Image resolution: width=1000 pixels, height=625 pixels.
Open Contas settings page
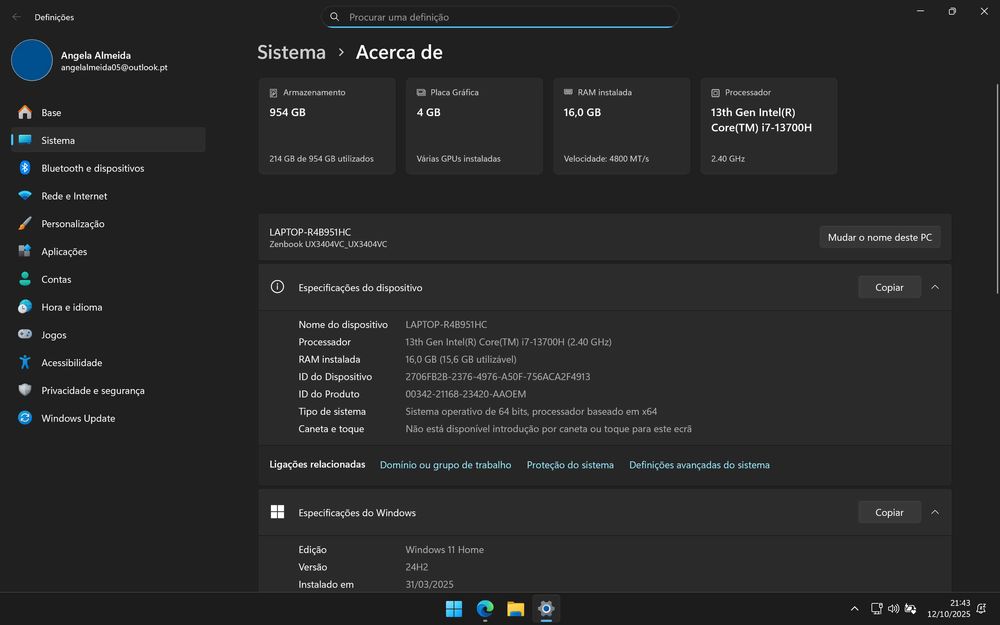[108, 279]
